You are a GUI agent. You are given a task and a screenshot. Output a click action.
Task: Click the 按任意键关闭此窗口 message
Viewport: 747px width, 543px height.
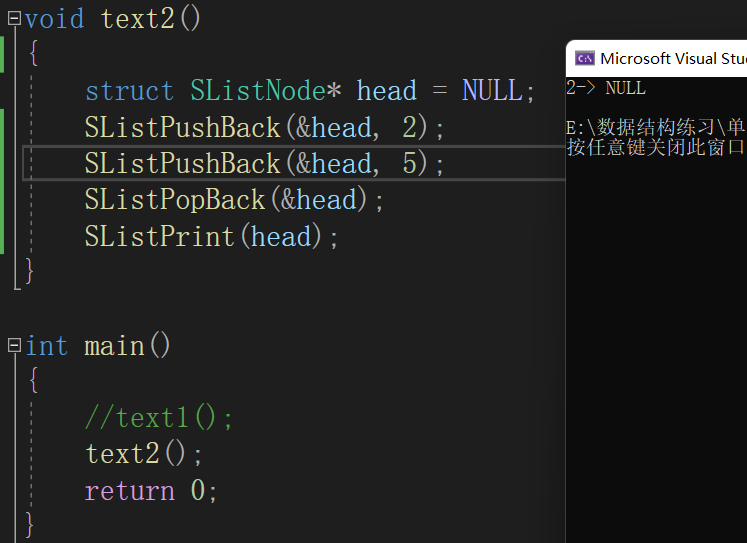[655, 147]
